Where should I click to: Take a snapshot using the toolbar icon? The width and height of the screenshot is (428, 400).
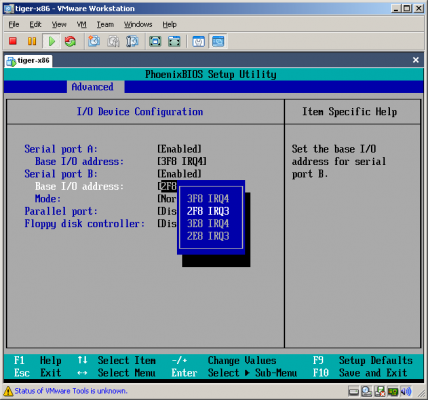[x=94, y=41]
